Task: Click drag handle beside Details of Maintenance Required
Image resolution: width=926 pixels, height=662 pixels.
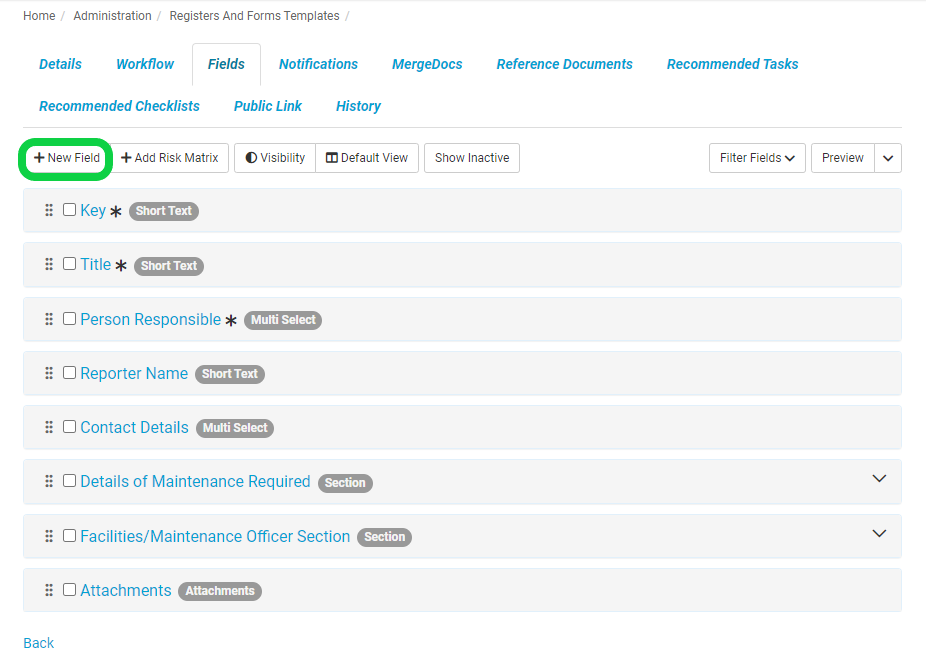Action: point(49,481)
